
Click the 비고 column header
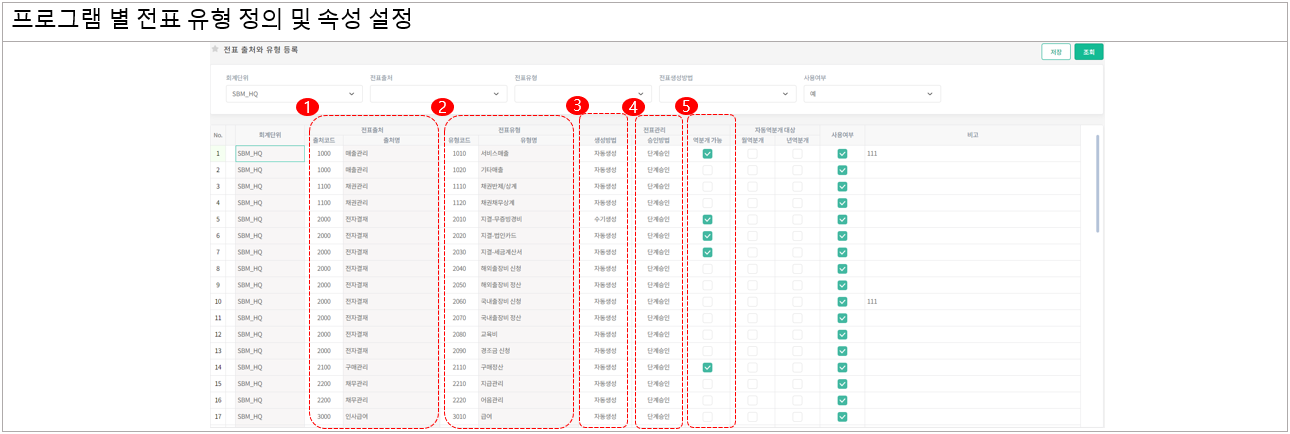point(972,135)
